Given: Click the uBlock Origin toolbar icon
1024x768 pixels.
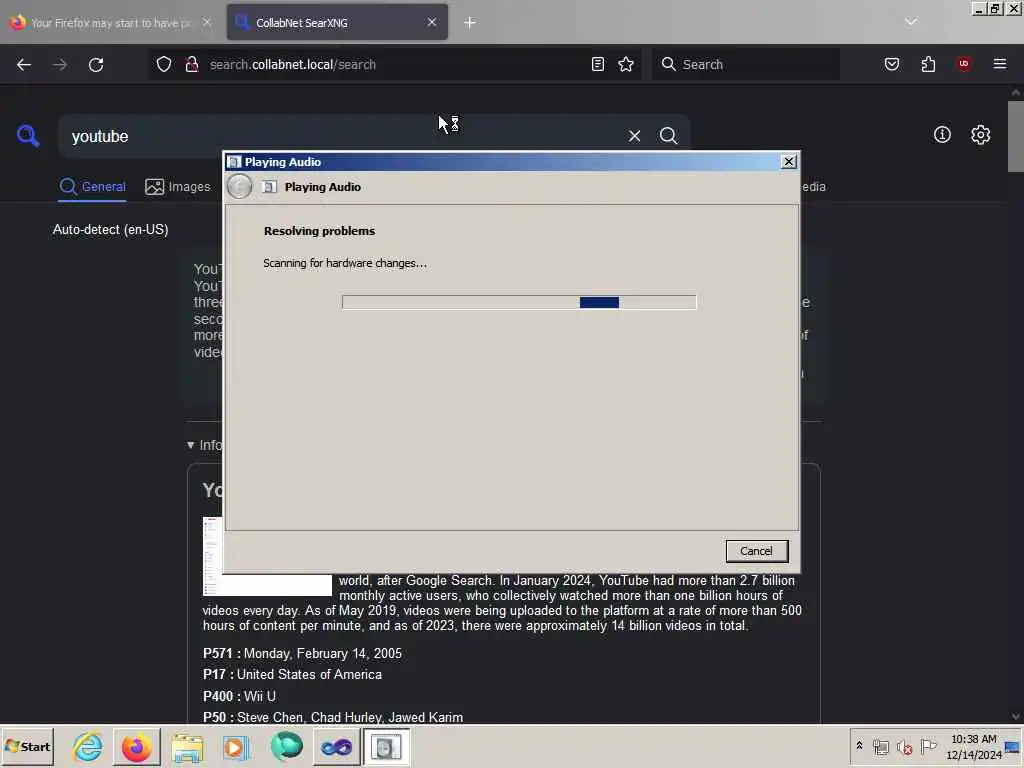Looking at the screenshot, I should coord(964,64).
